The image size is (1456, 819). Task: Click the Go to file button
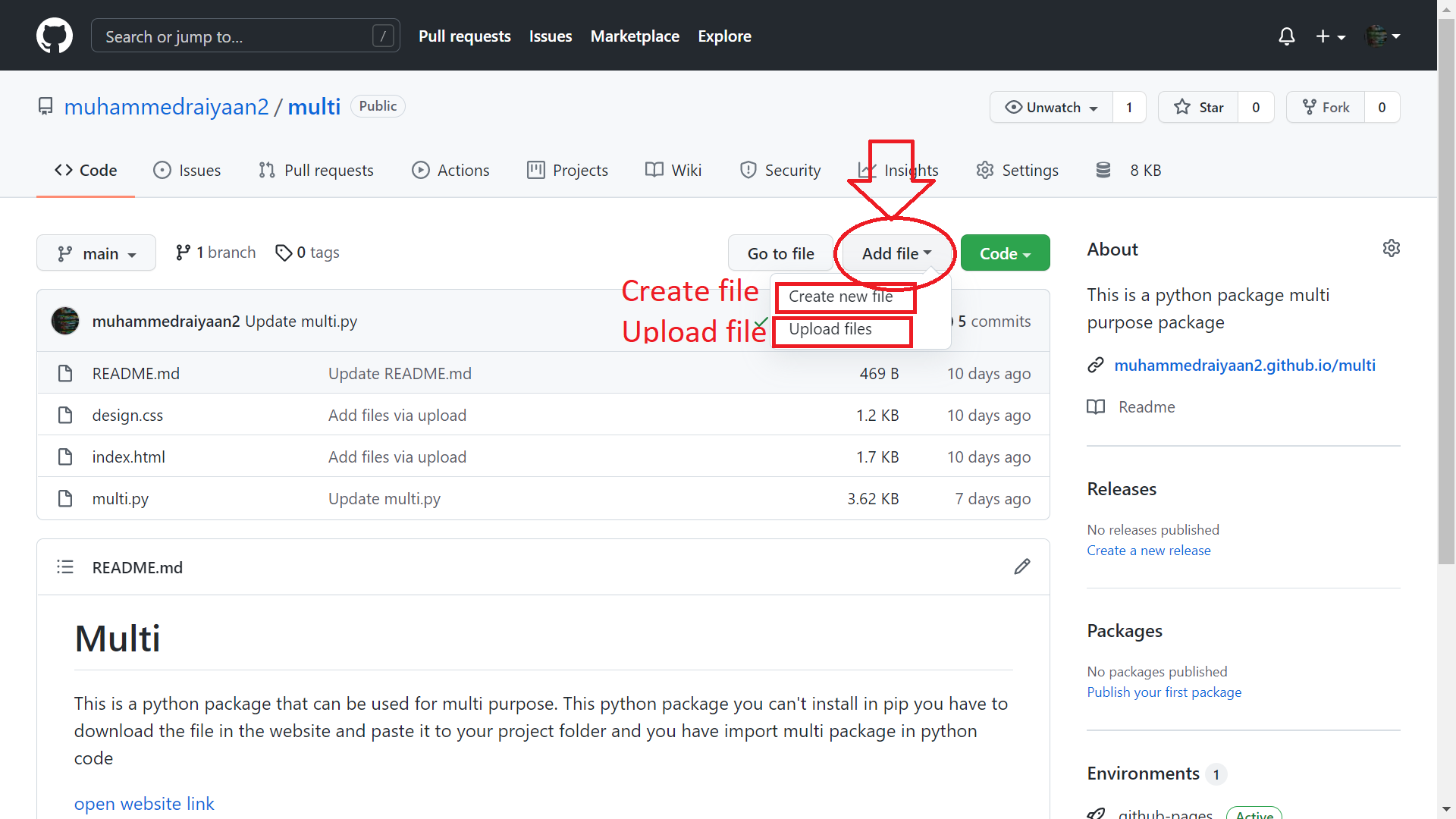[780, 253]
